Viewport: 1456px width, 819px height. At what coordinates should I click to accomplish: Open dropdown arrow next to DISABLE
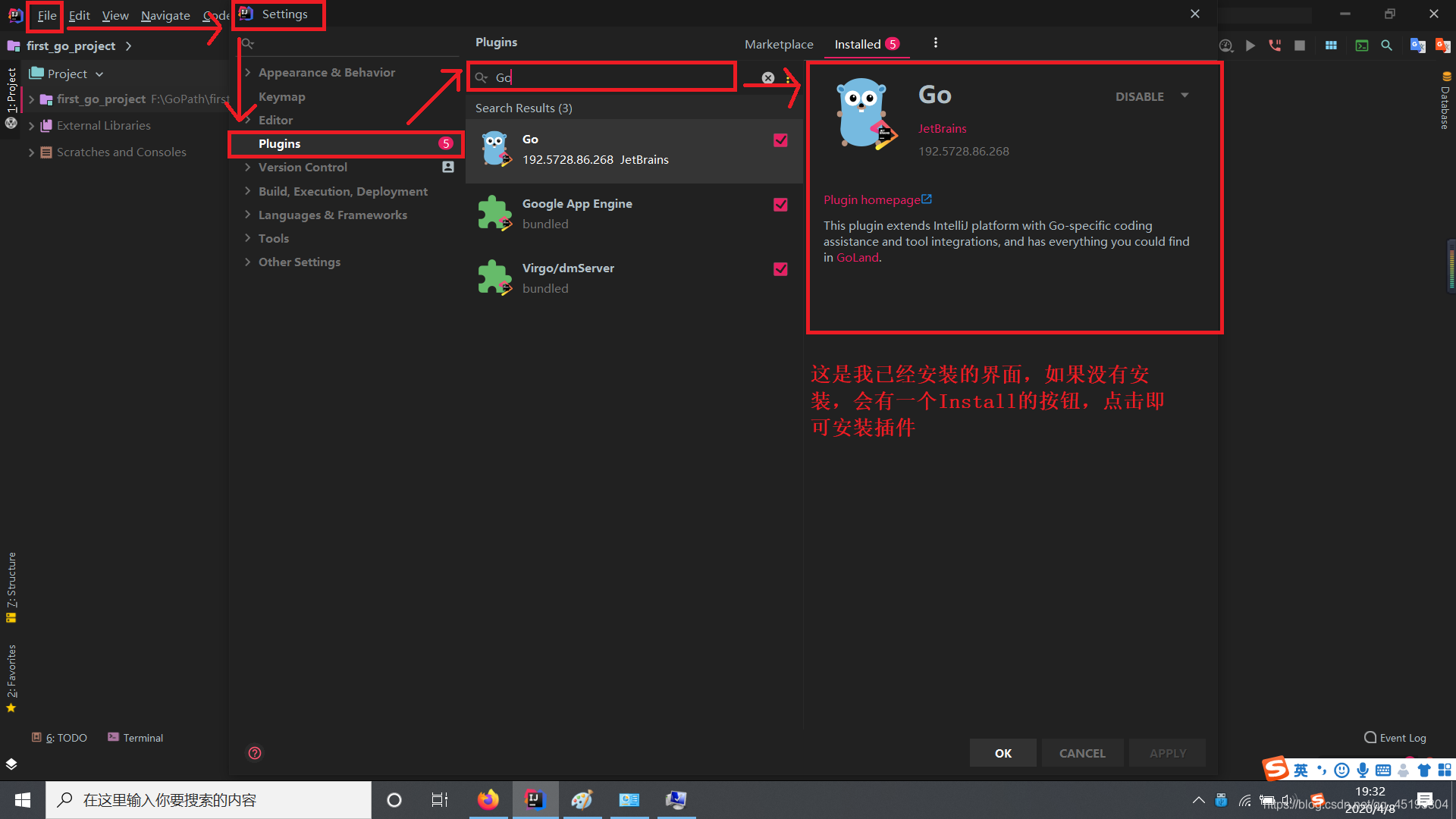(x=1185, y=96)
